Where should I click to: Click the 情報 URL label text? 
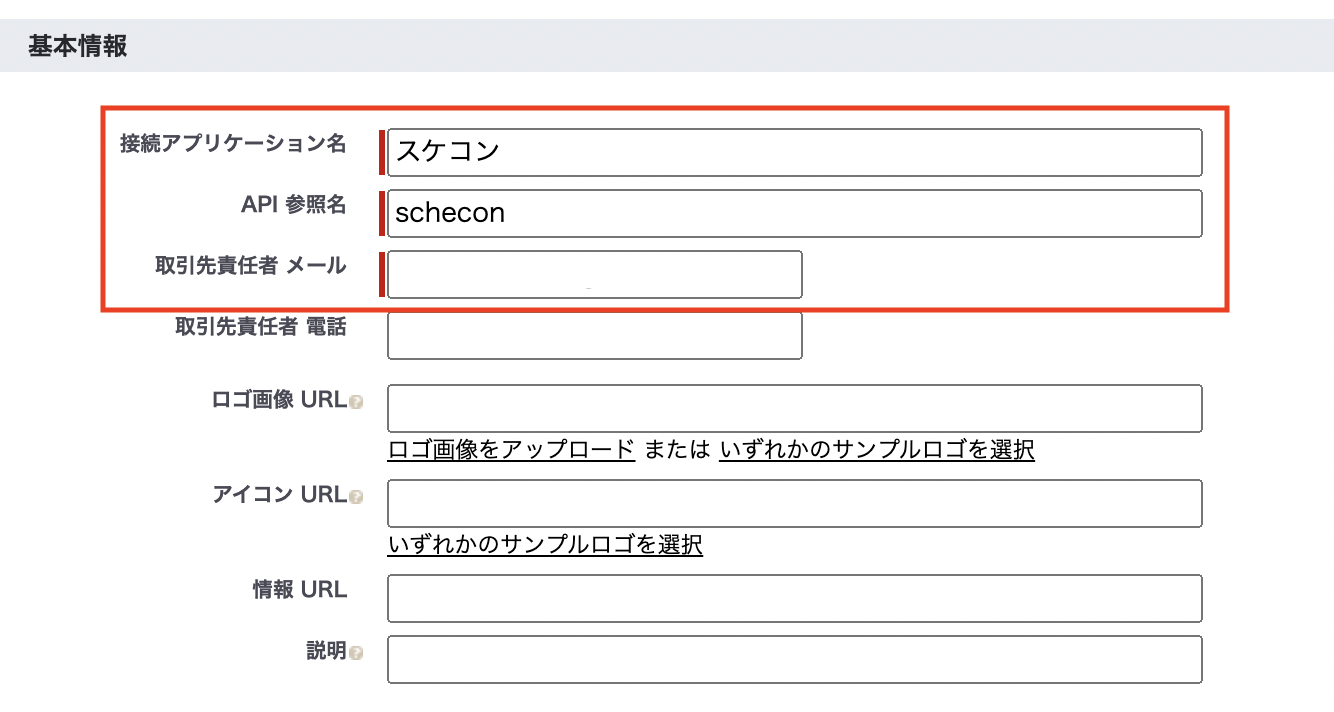pyautogui.click(x=299, y=590)
